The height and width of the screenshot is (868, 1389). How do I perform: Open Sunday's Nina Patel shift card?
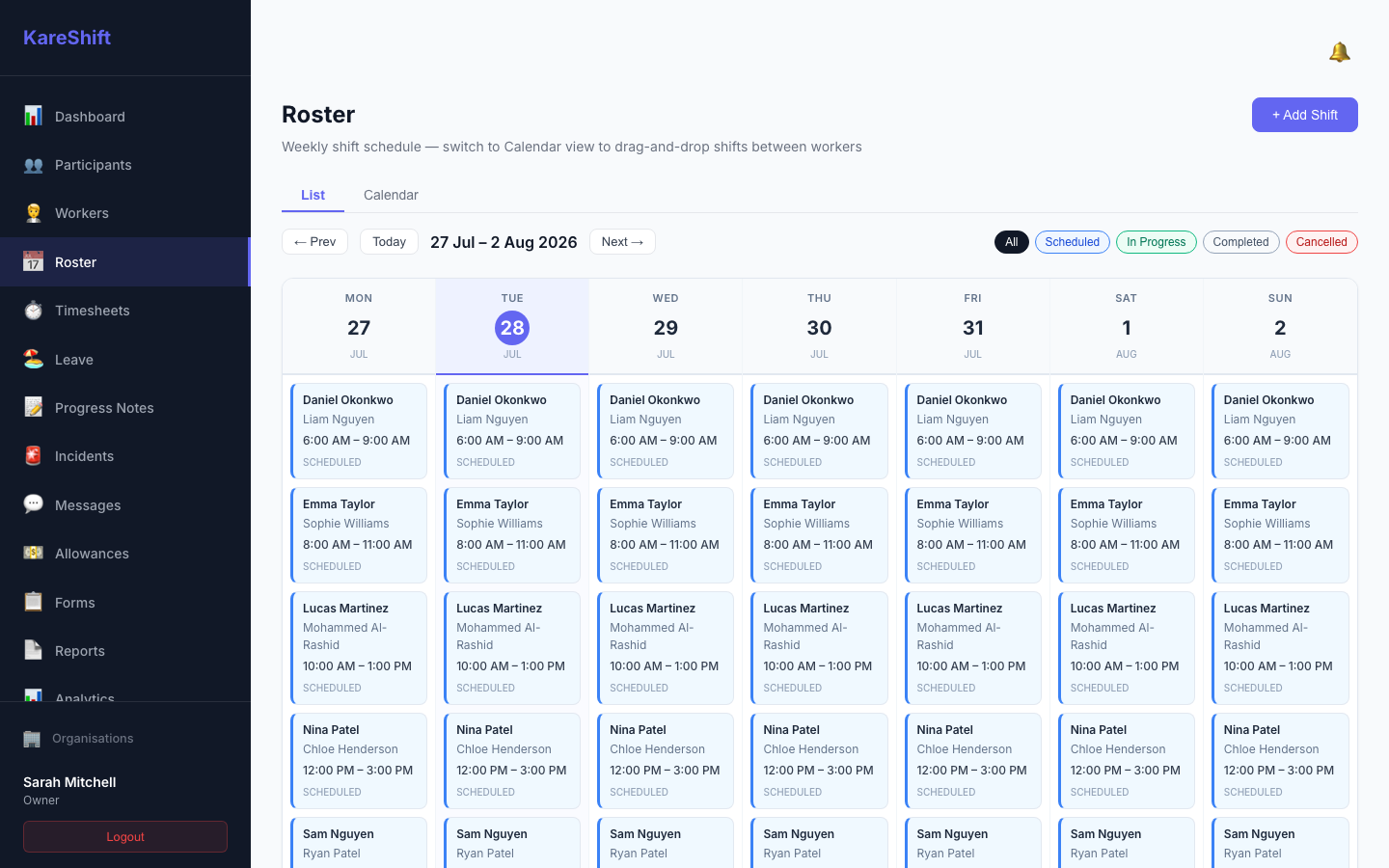pyautogui.click(x=1280, y=761)
